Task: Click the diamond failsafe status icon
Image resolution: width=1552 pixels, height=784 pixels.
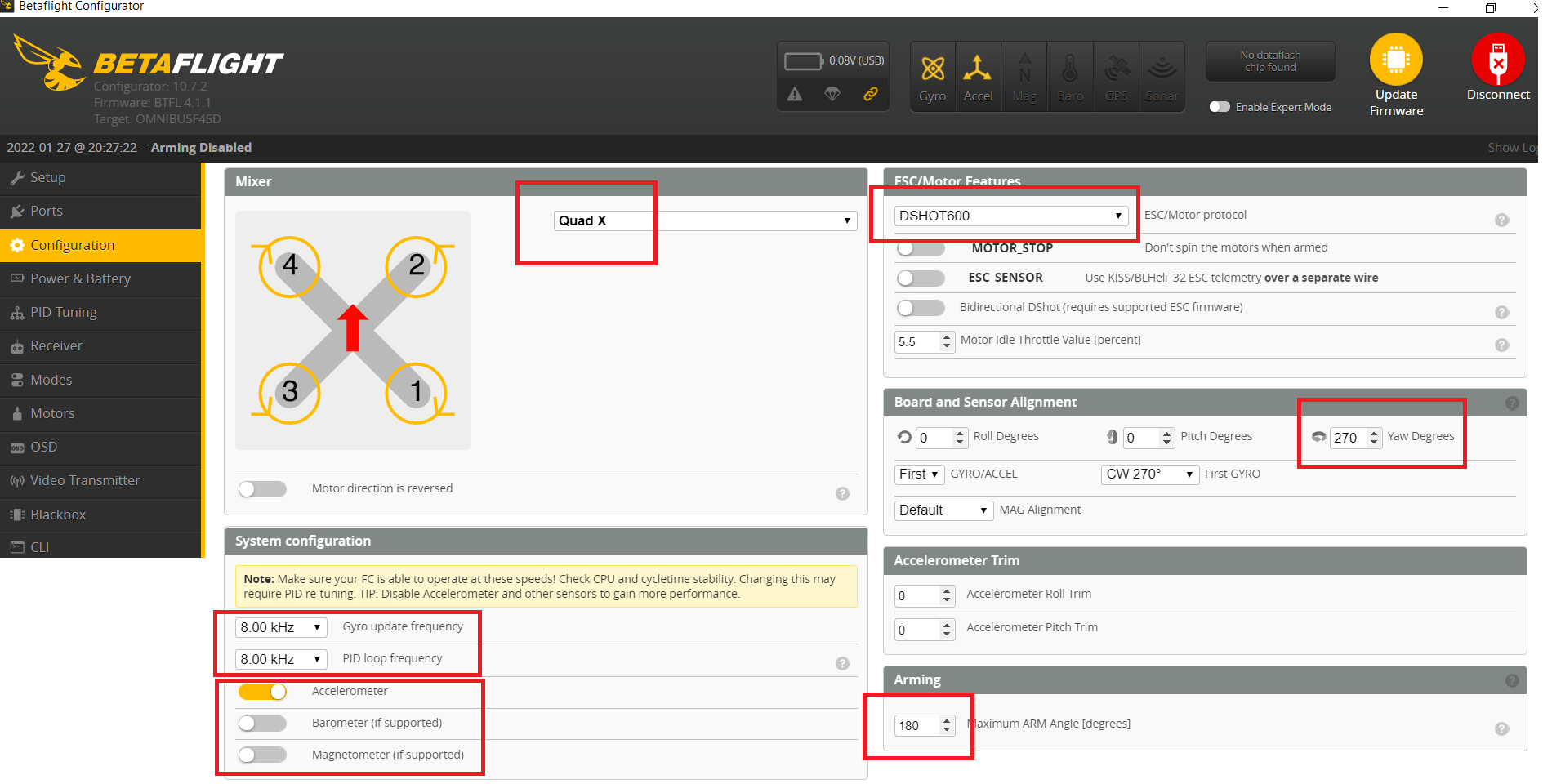Action: pos(832,95)
